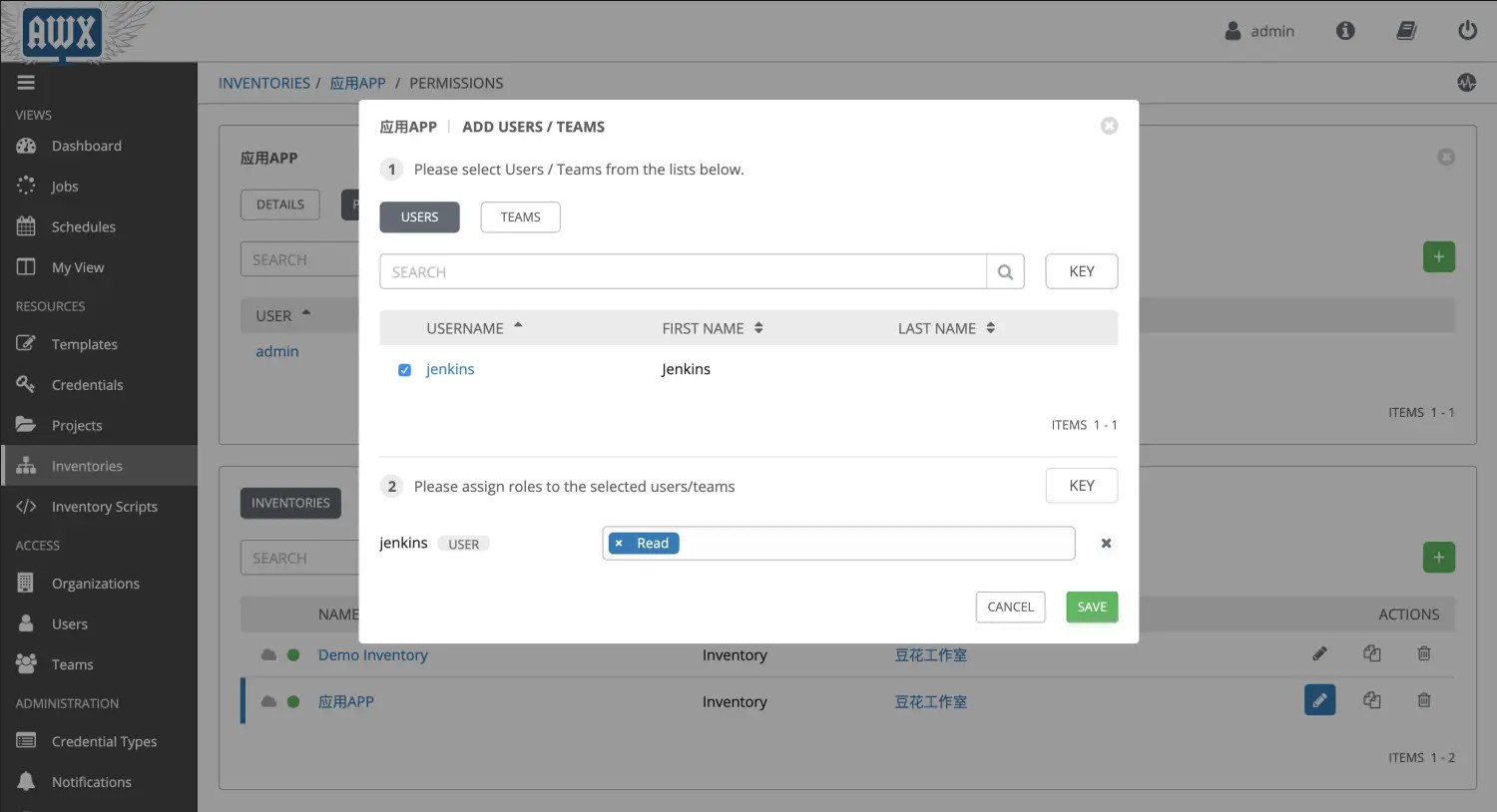The width and height of the screenshot is (1497, 812).
Task: Focus the user search field in dialog
Action: [683, 272]
